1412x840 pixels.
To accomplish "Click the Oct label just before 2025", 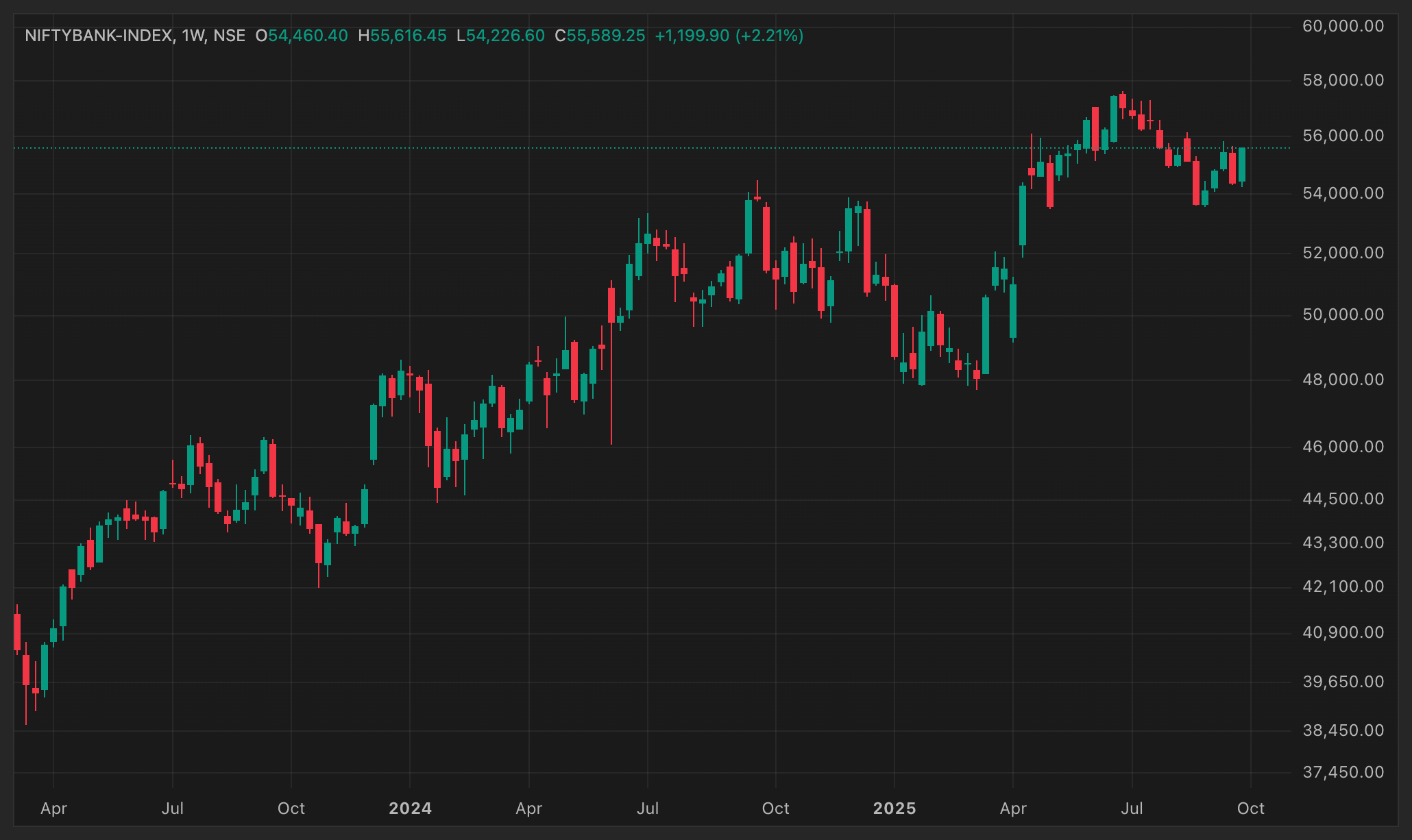I will 776,808.
